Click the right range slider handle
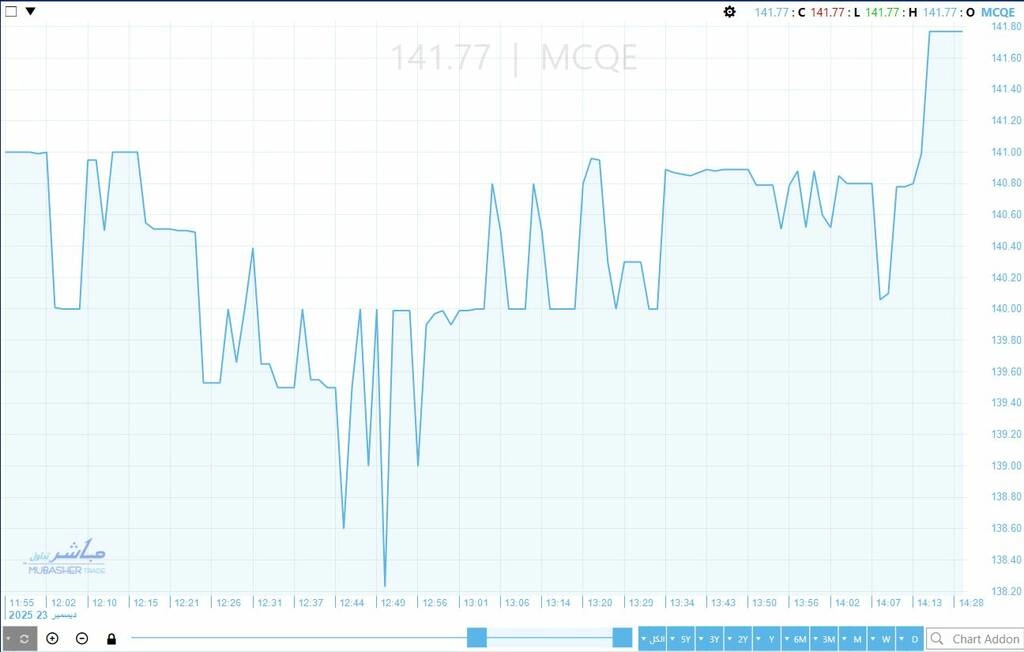Image resolution: width=1024 pixels, height=652 pixels. click(622, 638)
